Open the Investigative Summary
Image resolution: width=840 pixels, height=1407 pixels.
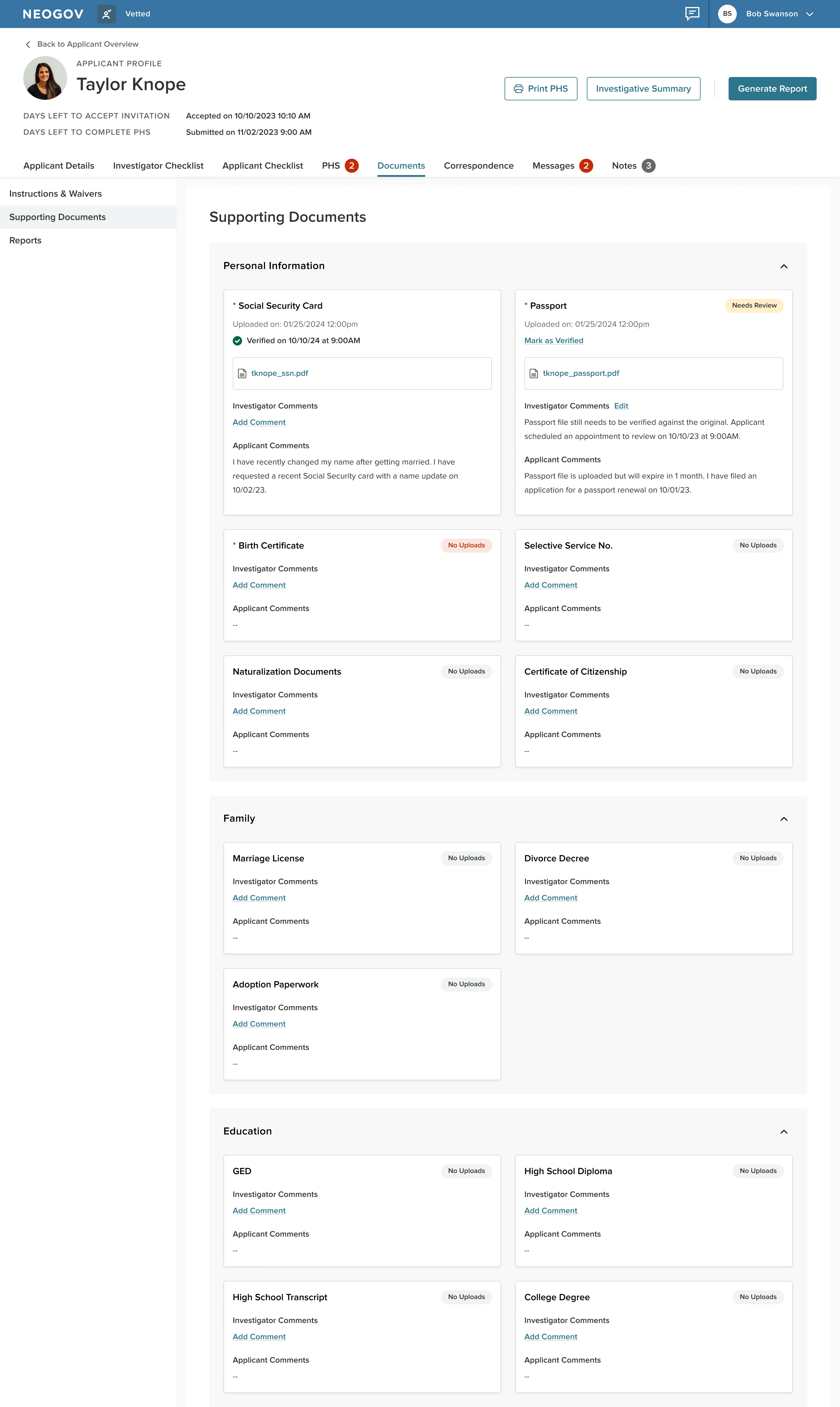[643, 89]
